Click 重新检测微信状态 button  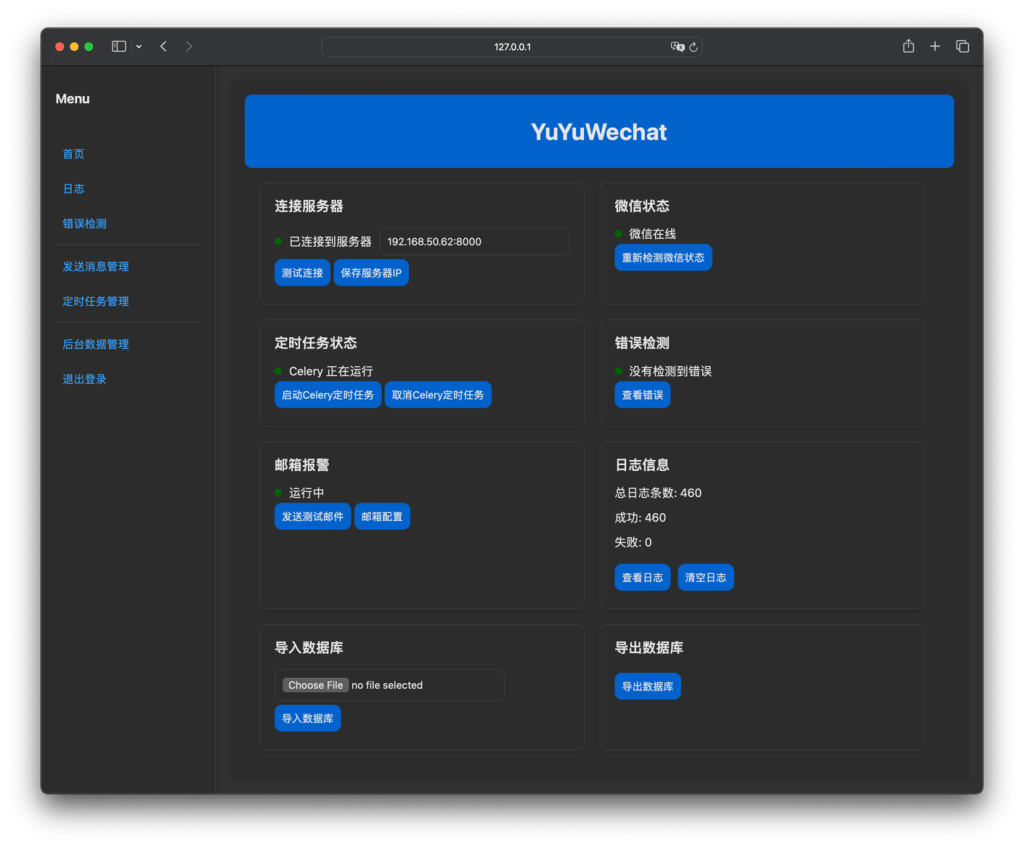point(663,257)
